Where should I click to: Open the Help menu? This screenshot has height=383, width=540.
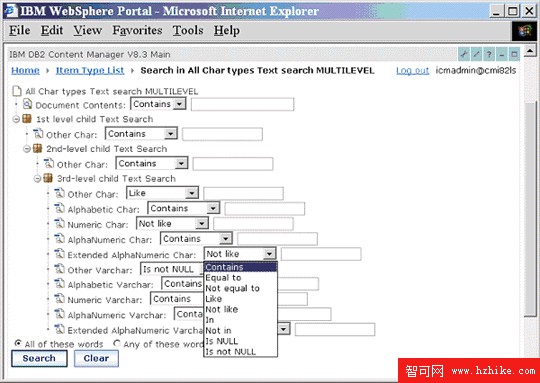coord(227,30)
